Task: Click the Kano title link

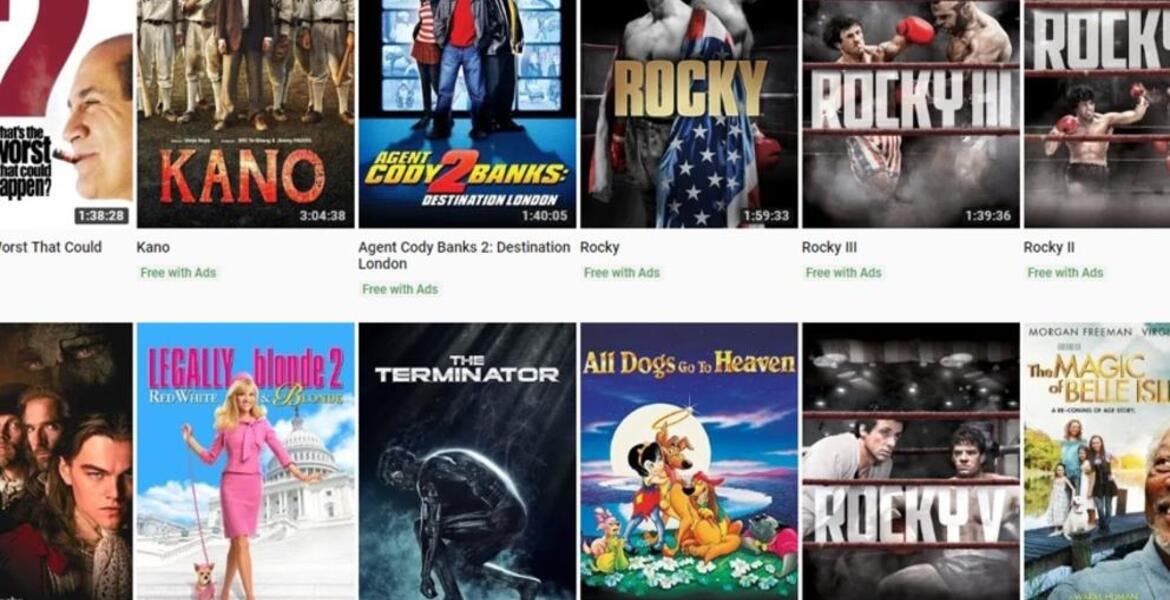Action: (153, 247)
